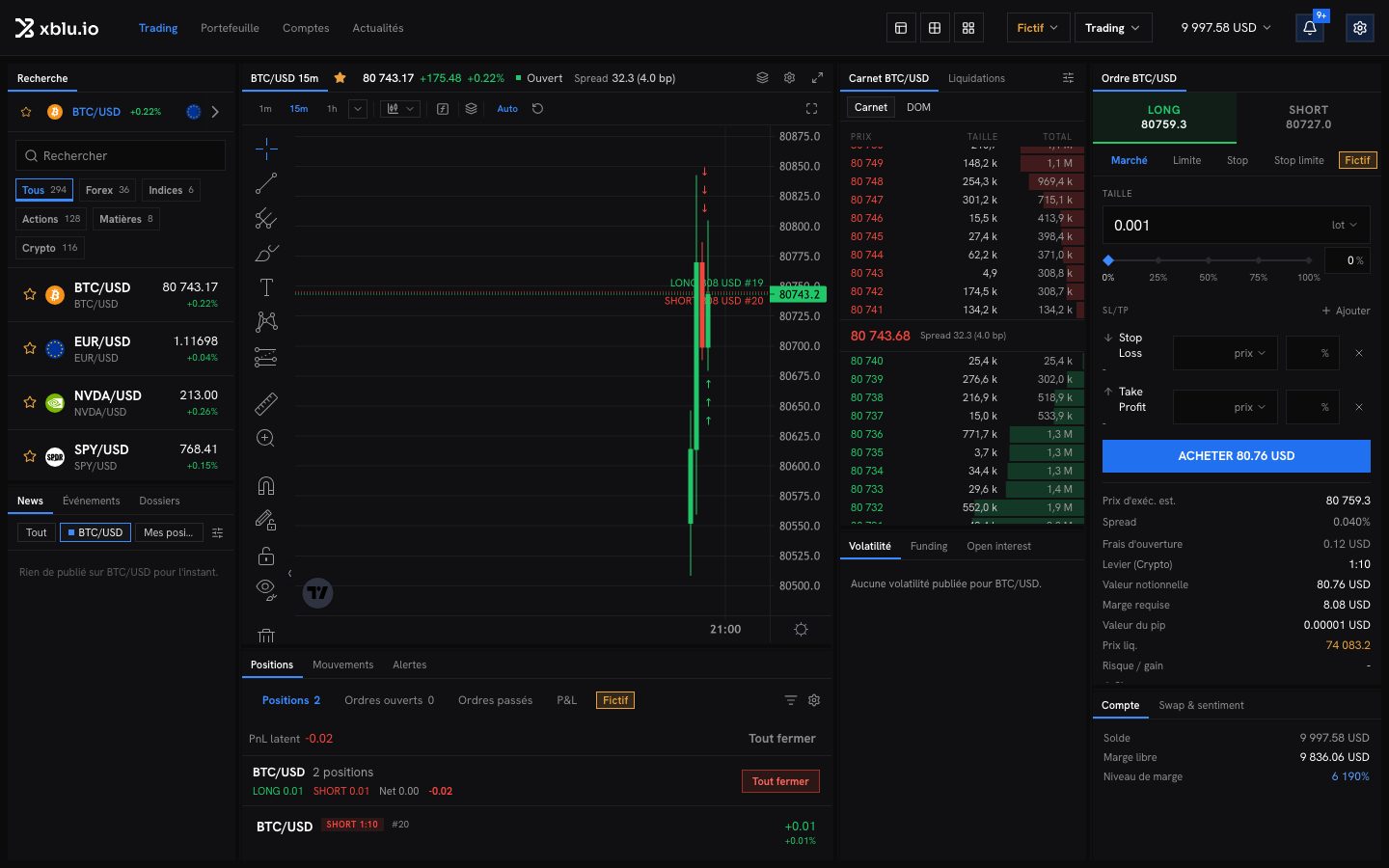
Task: Click the Rechercher search field
Action: pyautogui.click(x=121, y=155)
